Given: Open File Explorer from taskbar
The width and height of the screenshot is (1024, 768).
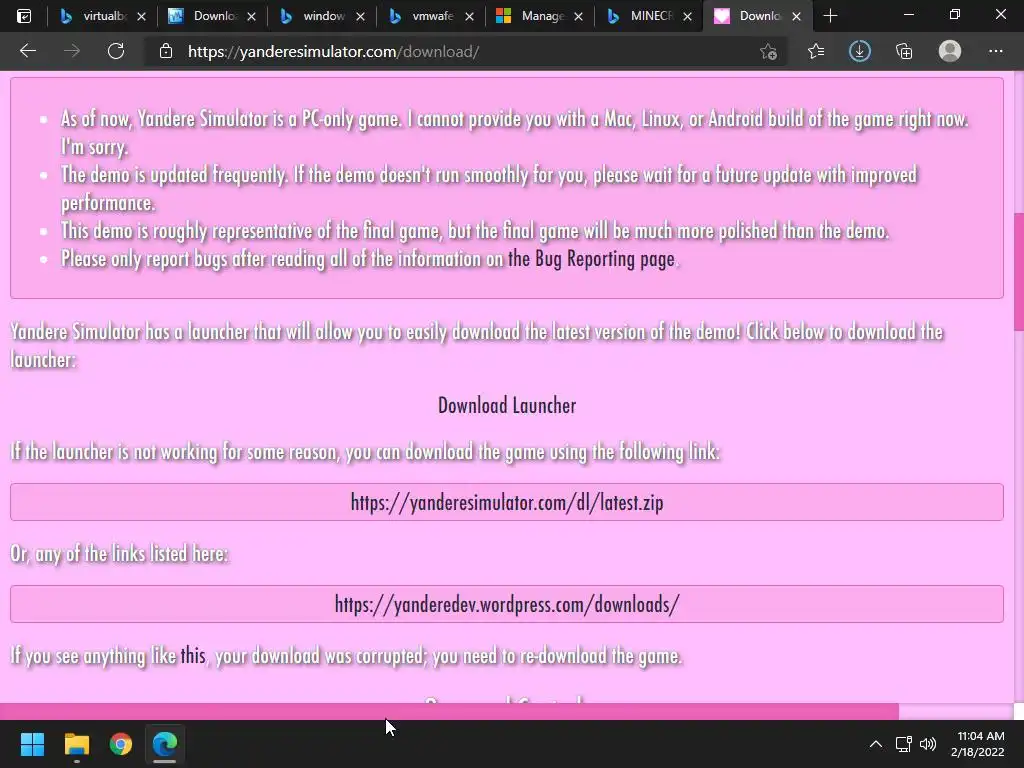Looking at the screenshot, I should click(76, 744).
